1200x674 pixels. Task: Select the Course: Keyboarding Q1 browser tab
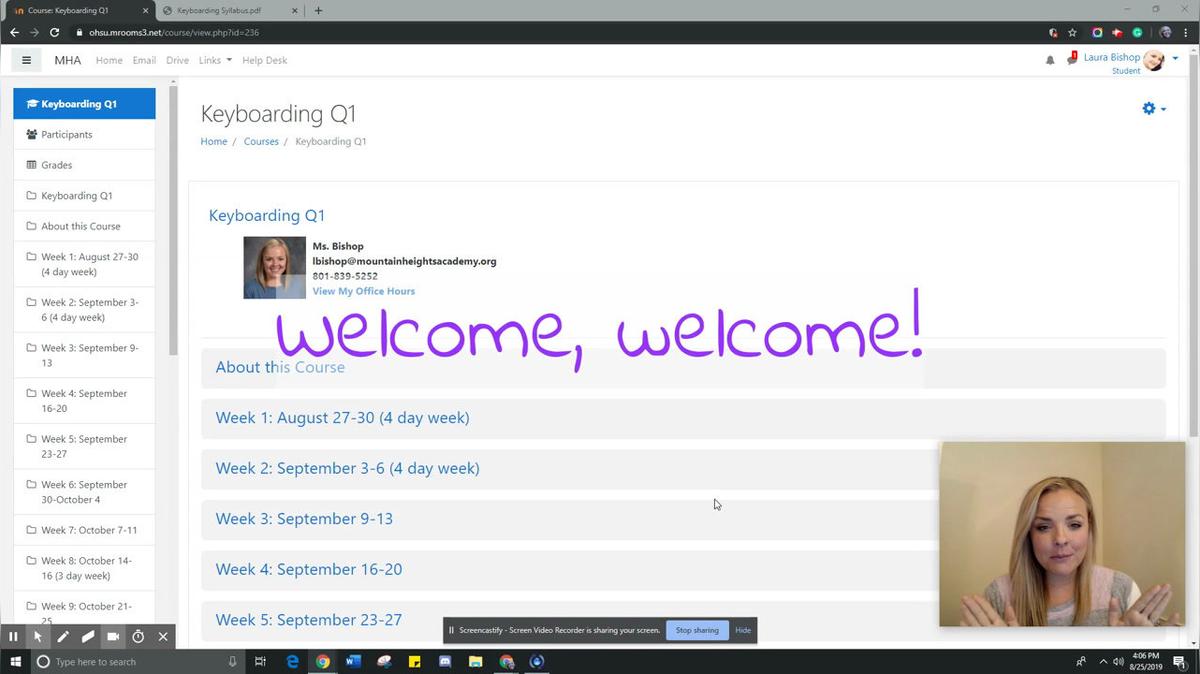(78, 10)
